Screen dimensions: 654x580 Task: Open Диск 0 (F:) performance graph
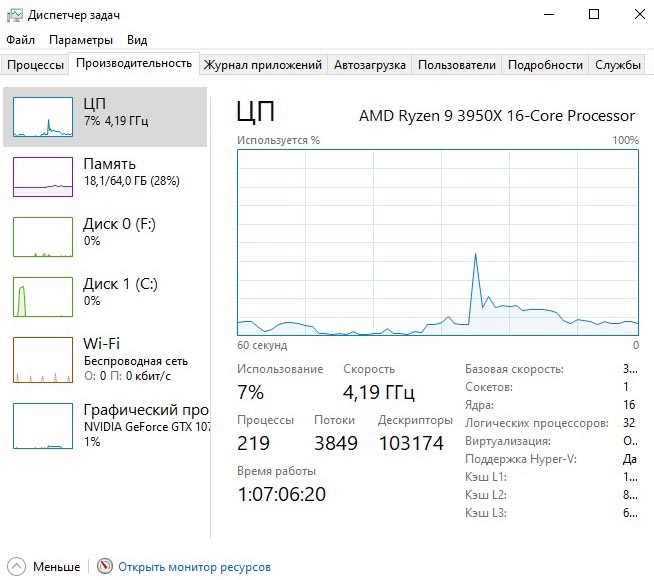[42, 237]
